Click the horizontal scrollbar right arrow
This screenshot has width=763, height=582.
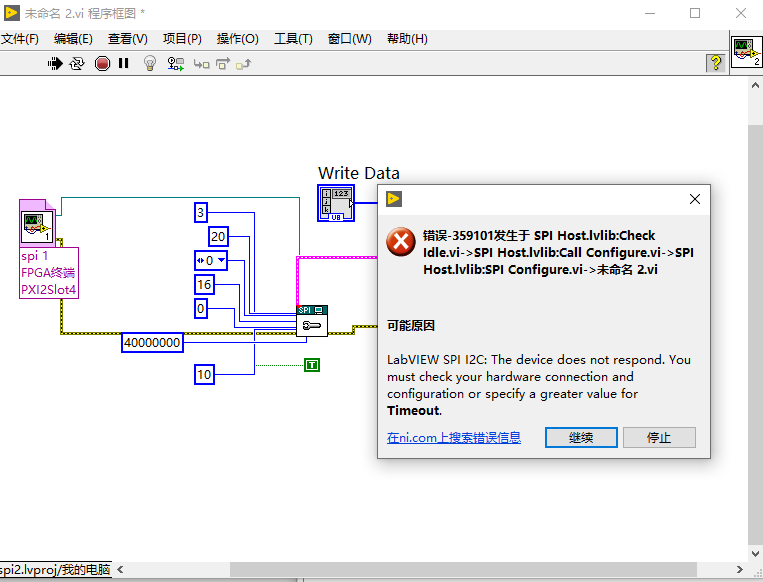point(740,569)
